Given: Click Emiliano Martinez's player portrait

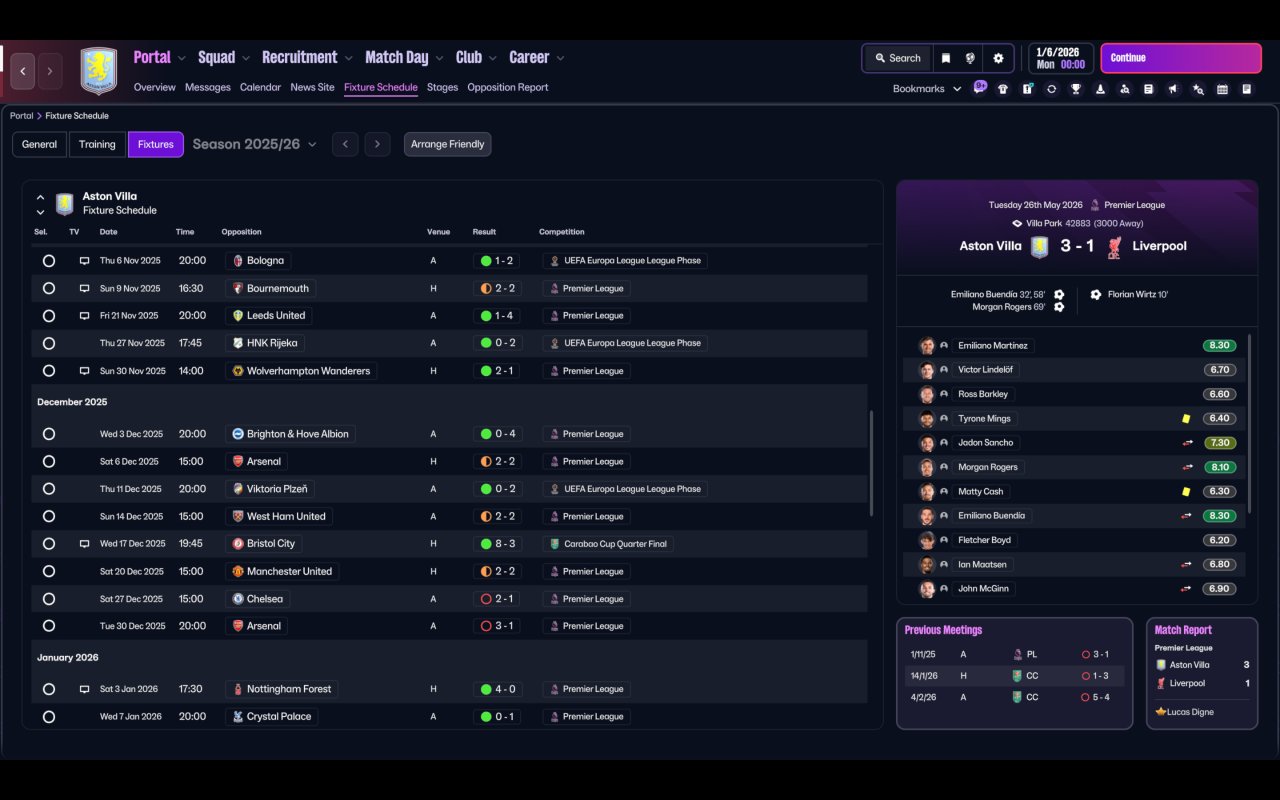Looking at the screenshot, I should (x=927, y=346).
